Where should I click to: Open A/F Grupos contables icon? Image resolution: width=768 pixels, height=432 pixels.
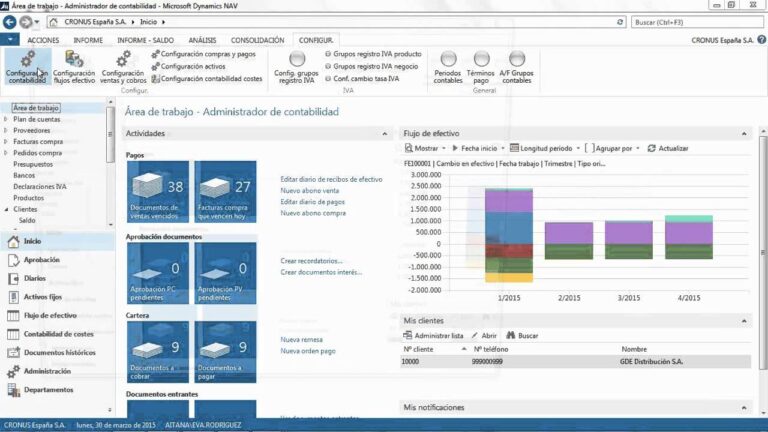coord(517,67)
